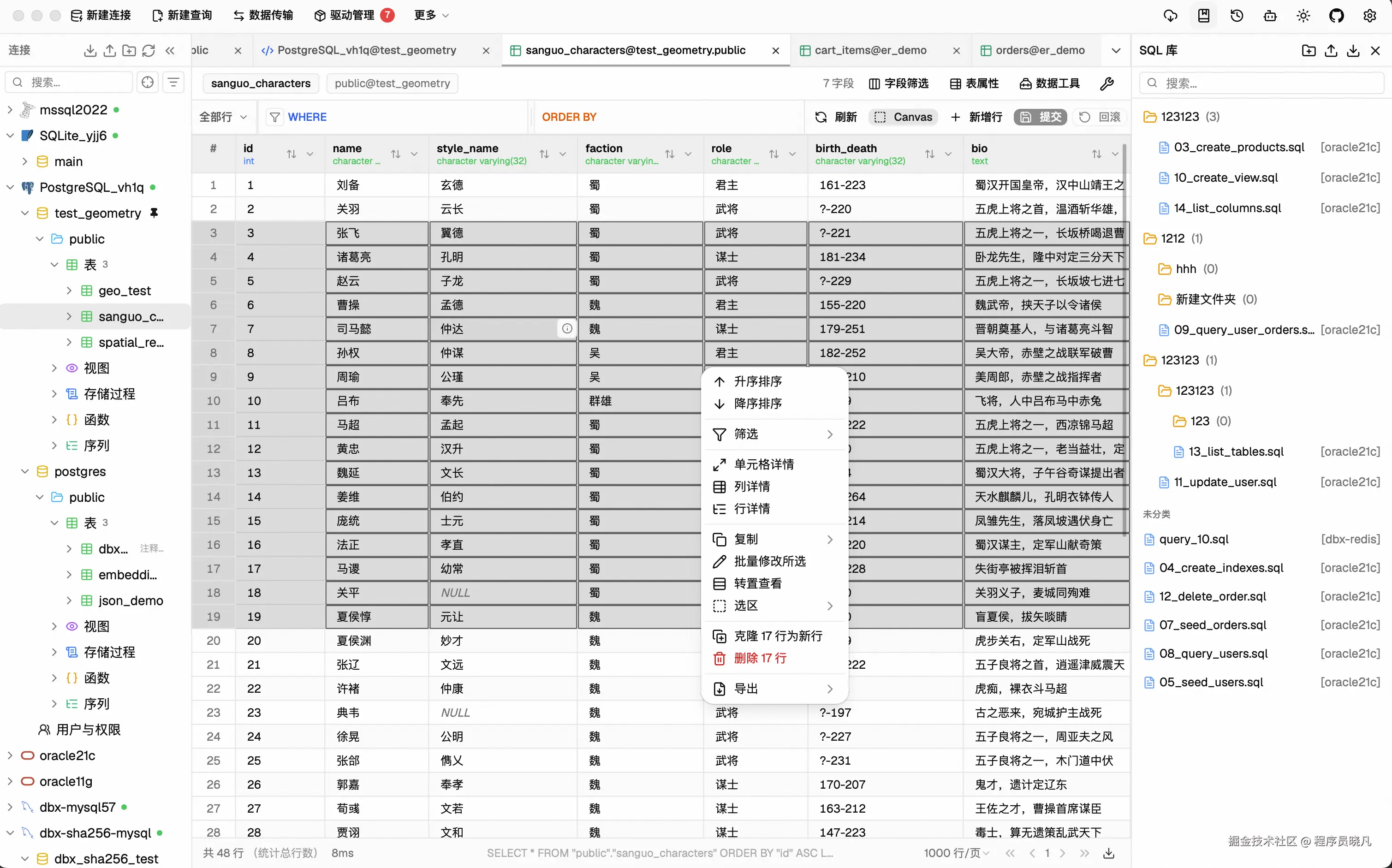
Task: Click the SQL library search field
Action: tap(1261, 84)
